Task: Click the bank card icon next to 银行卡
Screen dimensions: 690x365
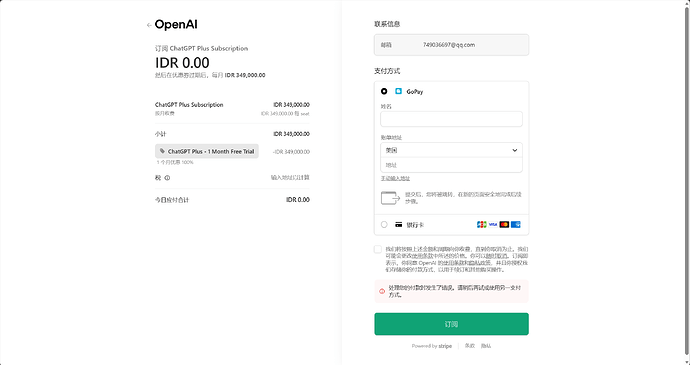Action: click(x=398, y=225)
